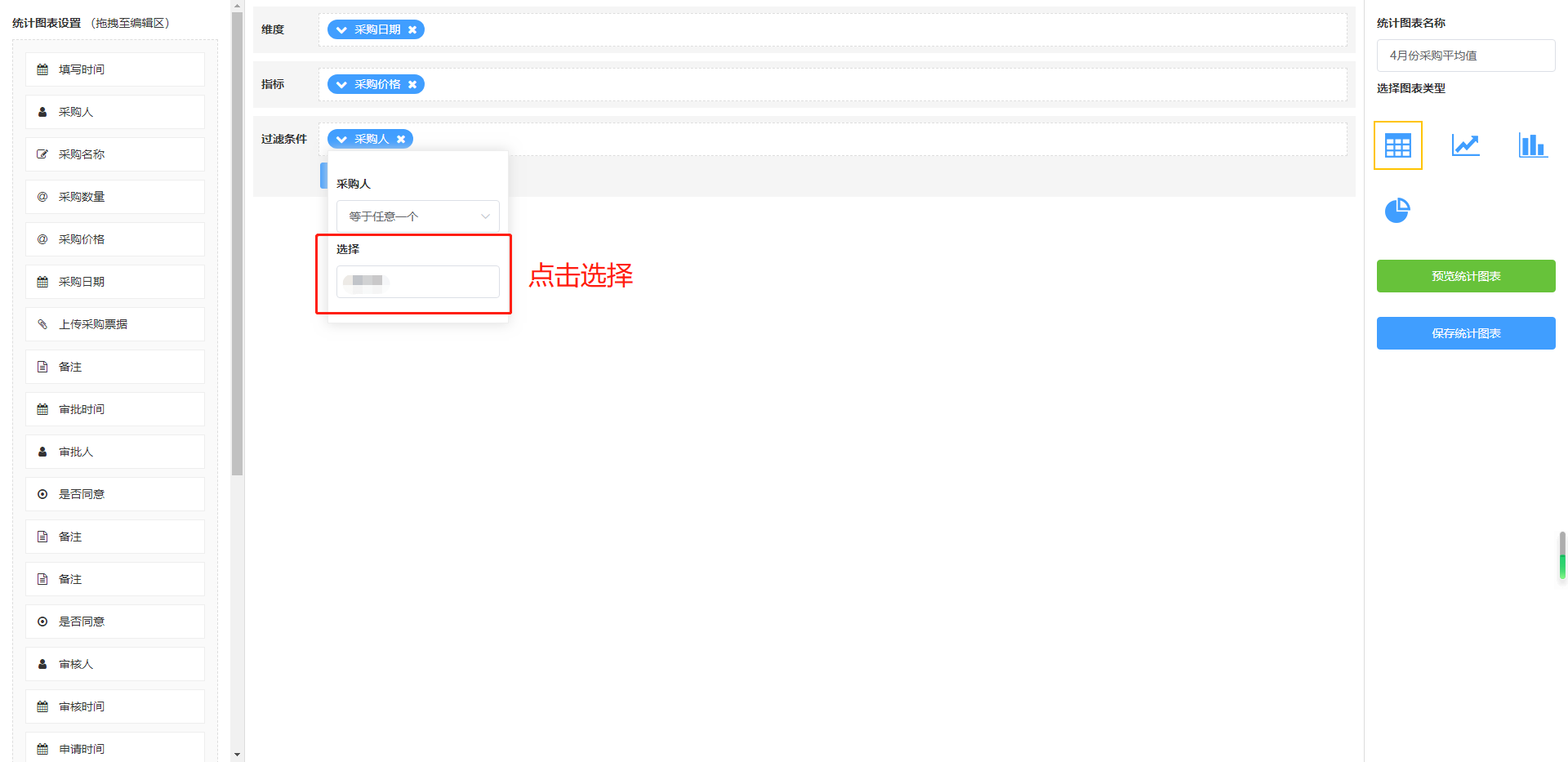The height and width of the screenshot is (762, 1568).
Task: Select the 审批人 field item
Action: [x=115, y=452]
